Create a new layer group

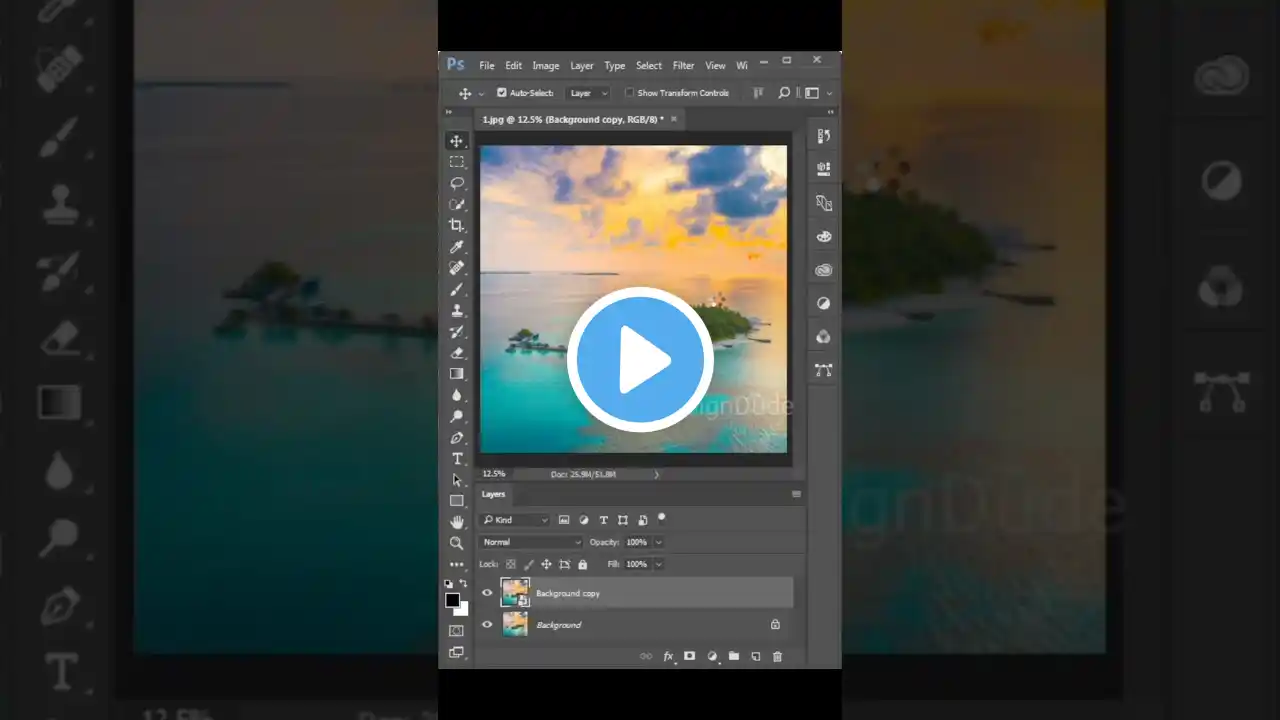[x=734, y=656]
